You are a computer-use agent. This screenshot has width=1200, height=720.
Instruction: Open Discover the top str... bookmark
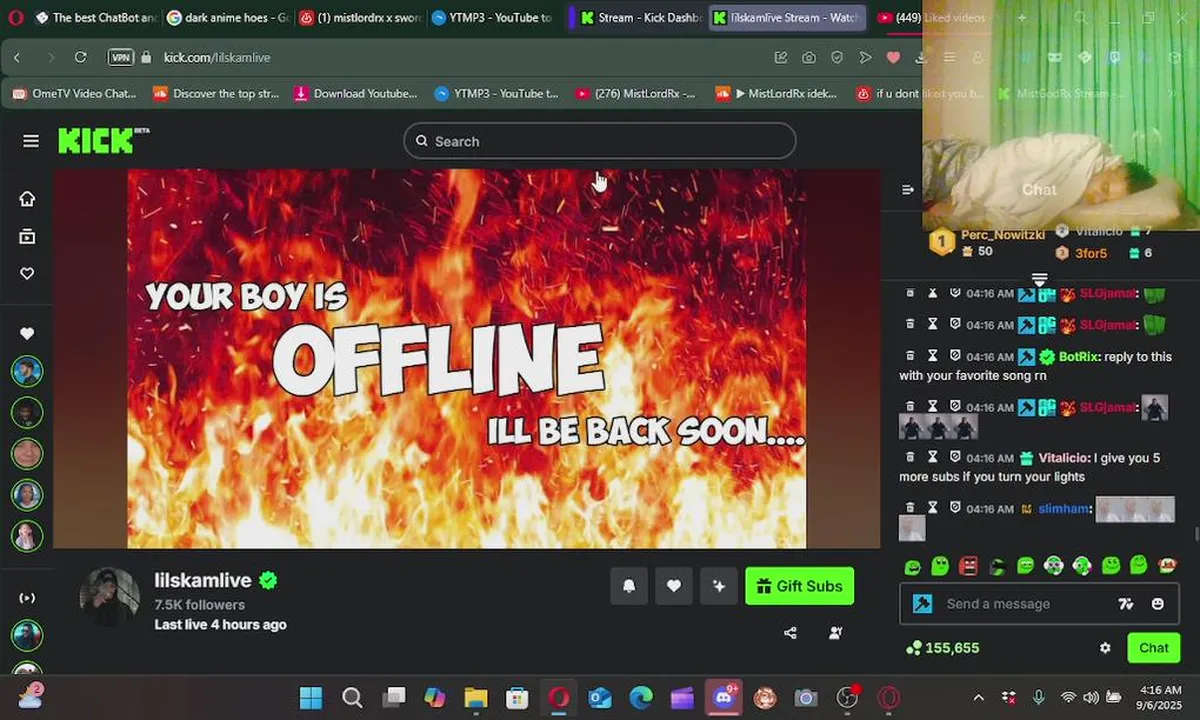216,93
